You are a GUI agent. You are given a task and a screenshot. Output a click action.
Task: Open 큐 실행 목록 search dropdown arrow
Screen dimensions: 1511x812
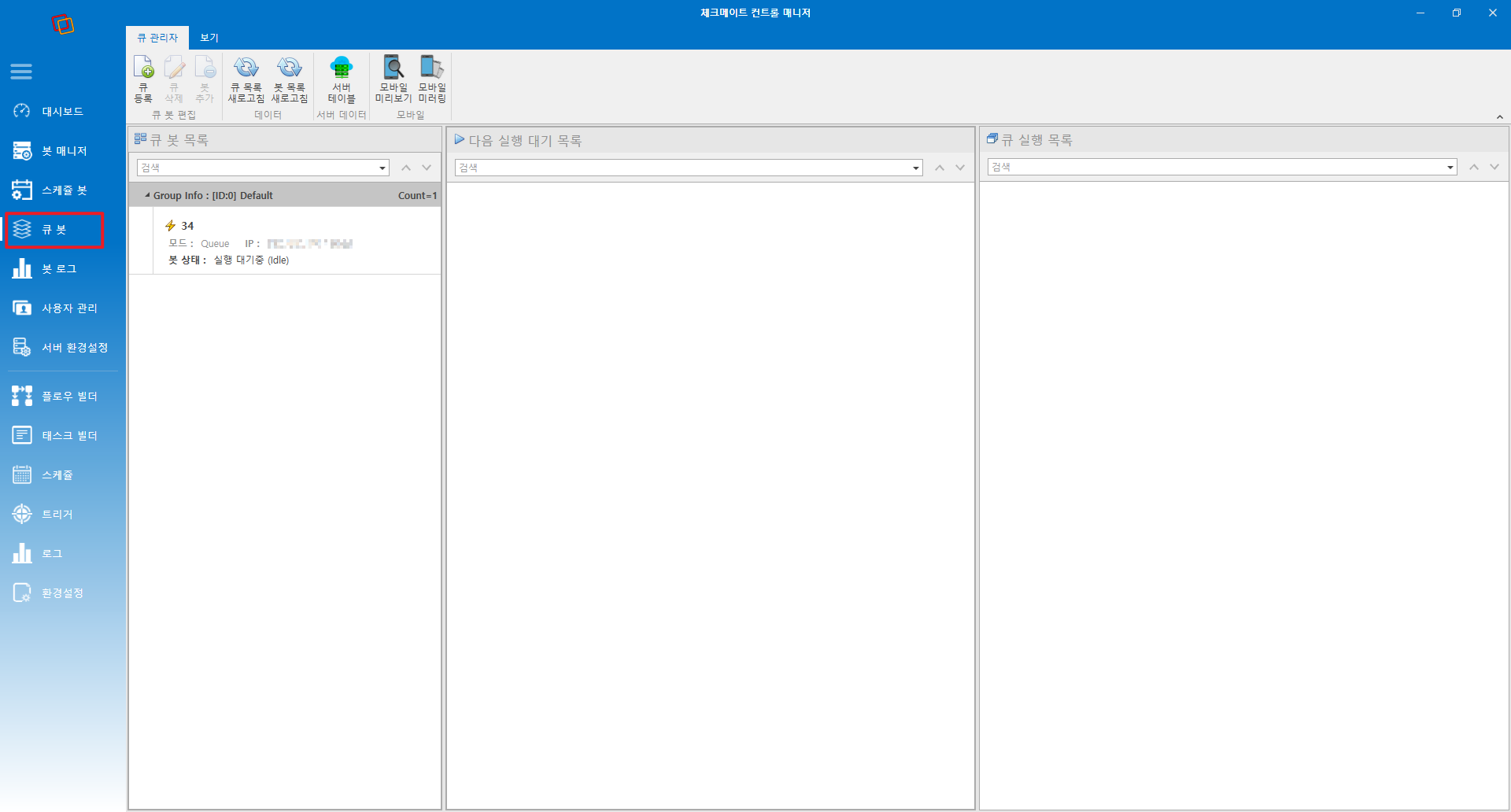click(x=1450, y=167)
